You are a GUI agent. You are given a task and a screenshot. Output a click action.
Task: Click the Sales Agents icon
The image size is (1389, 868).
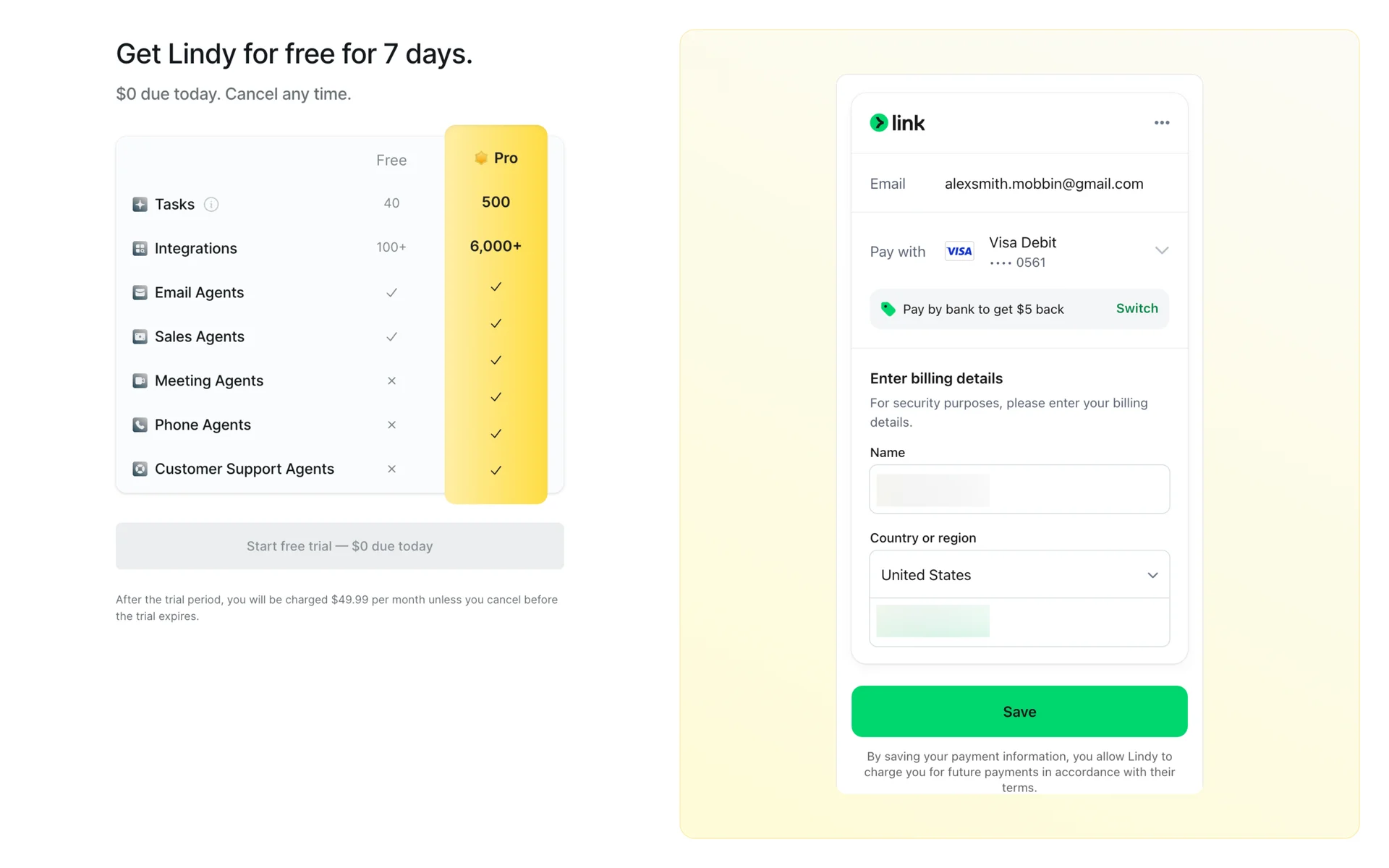140,337
